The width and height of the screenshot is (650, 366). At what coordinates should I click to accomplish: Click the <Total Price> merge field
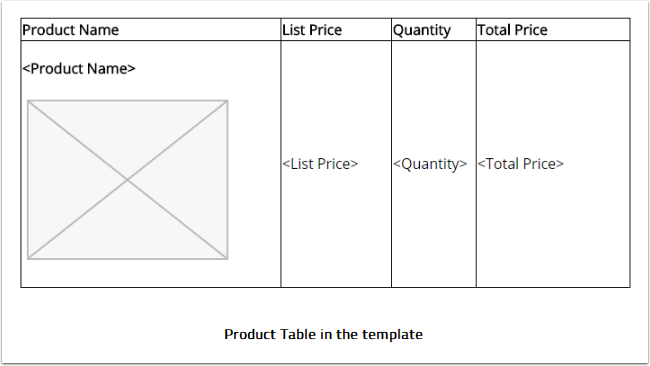coord(521,164)
